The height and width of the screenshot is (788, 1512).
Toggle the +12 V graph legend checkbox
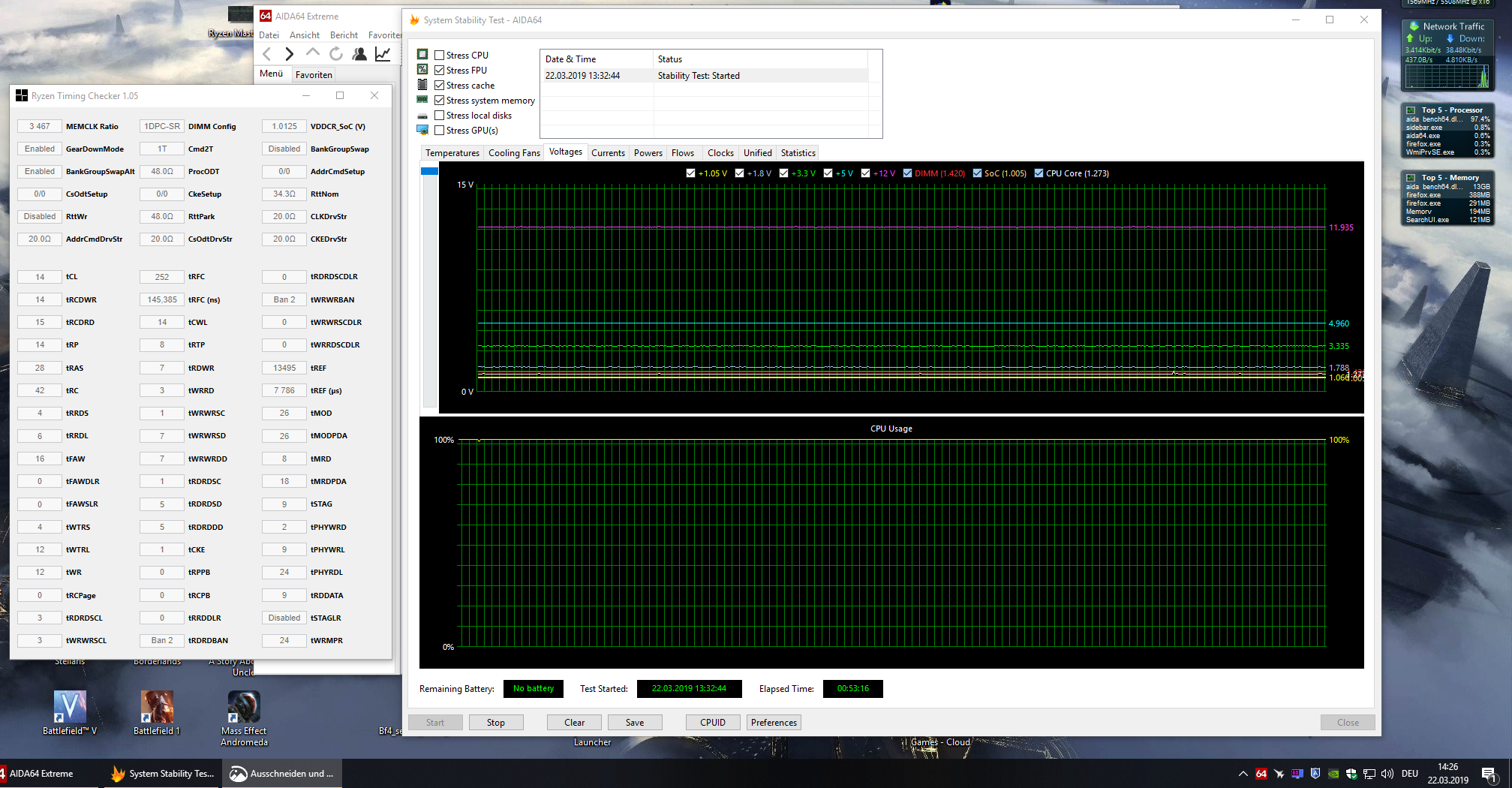(x=865, y=173)
